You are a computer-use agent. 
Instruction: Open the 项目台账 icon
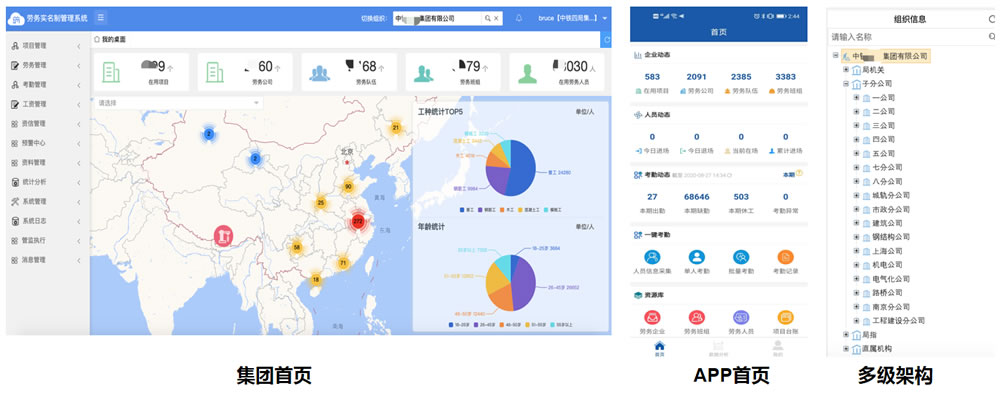(x=786, y=317)
